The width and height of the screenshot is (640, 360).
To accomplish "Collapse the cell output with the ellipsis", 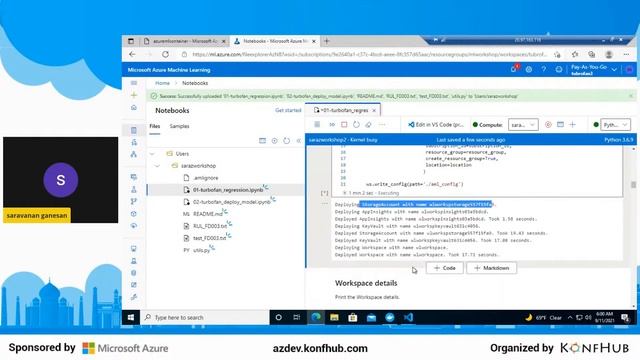I will (x=324, y=203).
